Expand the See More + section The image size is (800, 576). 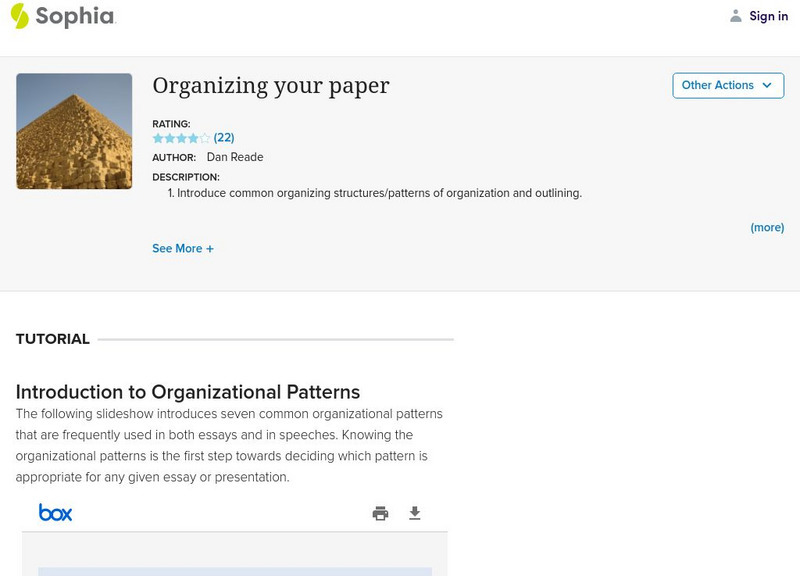(x=183, y=249)
